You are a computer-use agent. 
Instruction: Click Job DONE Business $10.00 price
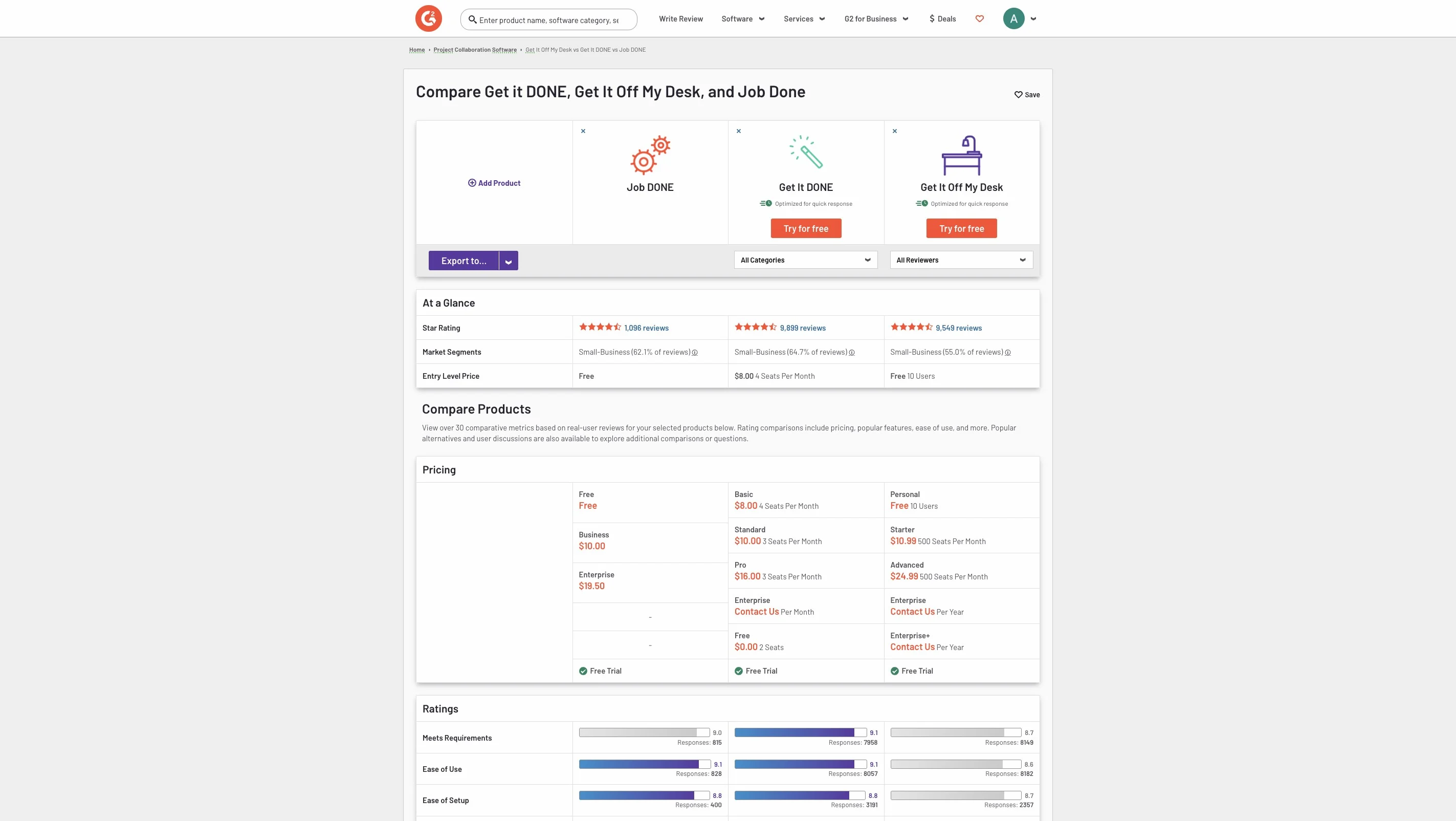(592, 546)
